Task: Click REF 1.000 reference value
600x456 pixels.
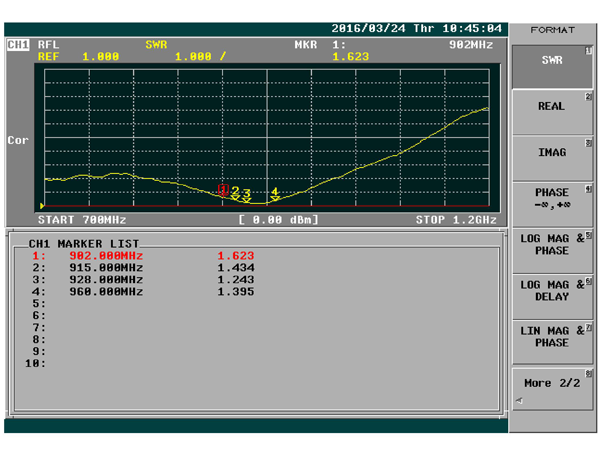Action: (x=78, y=57)
